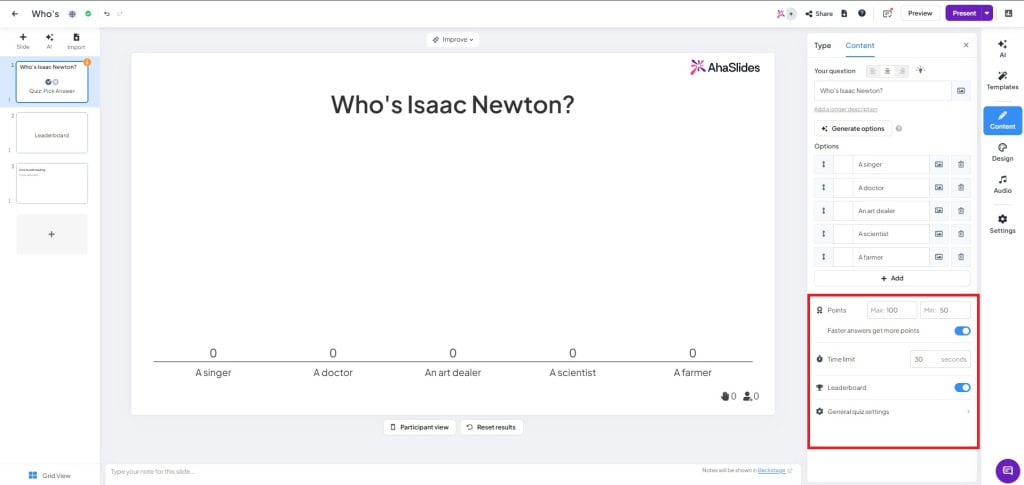The height and width of the screenshot is (485, 1024).
Task: Open the Present button dropdown arrow
Action: pyautogui.click(x=988, y=13)
